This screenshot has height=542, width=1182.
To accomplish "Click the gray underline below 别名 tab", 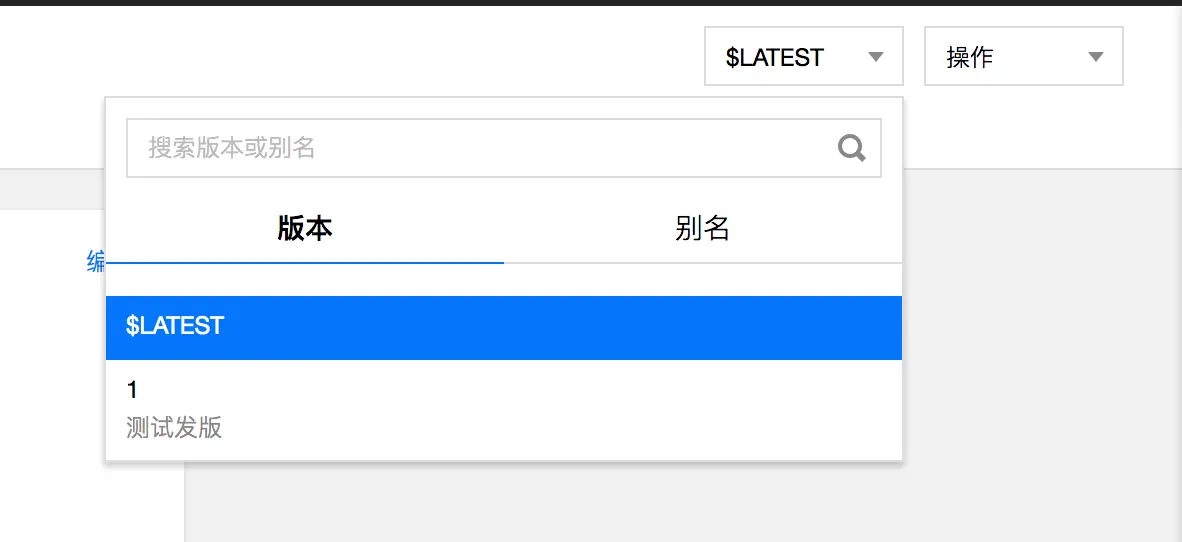I will coord(703,263).
